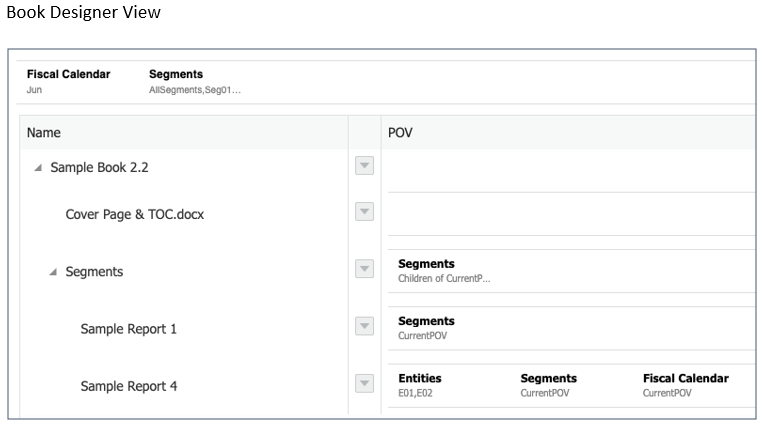Open the dropdown arrow for Sample Report 4
Screen dimensions: 762x425
click(365, 384)
